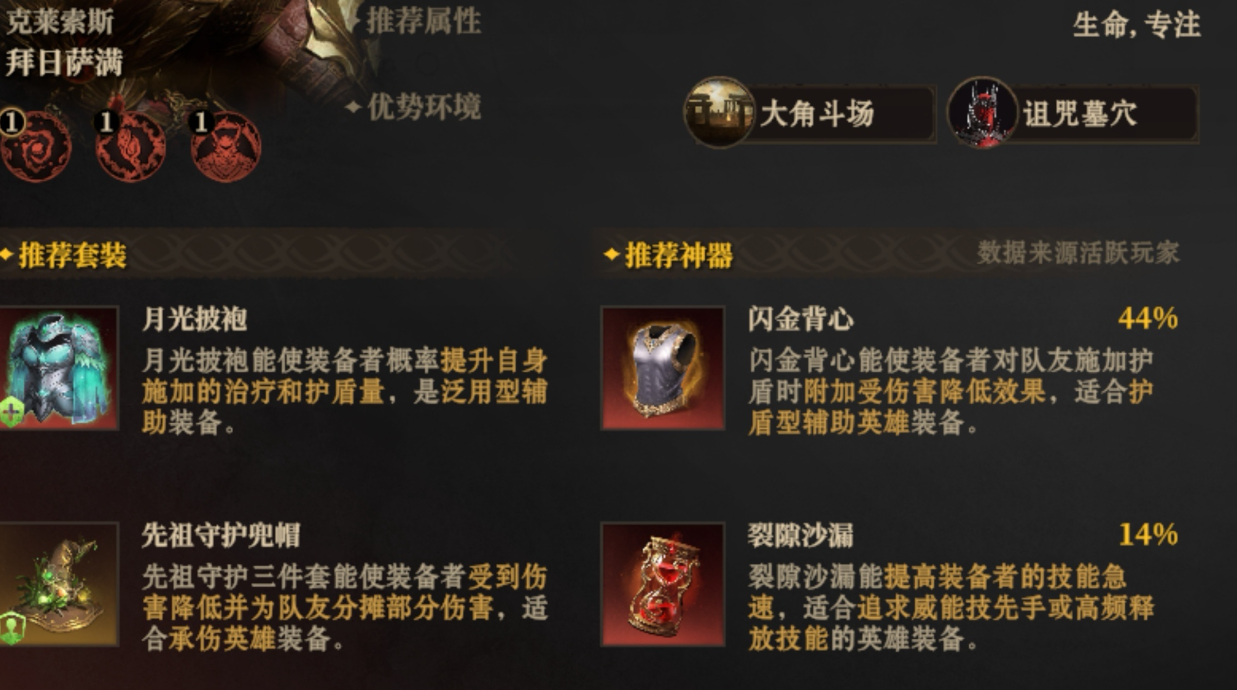Click the 优势环境 label
Screen dimensions: 1237x690
pos(423,106)
